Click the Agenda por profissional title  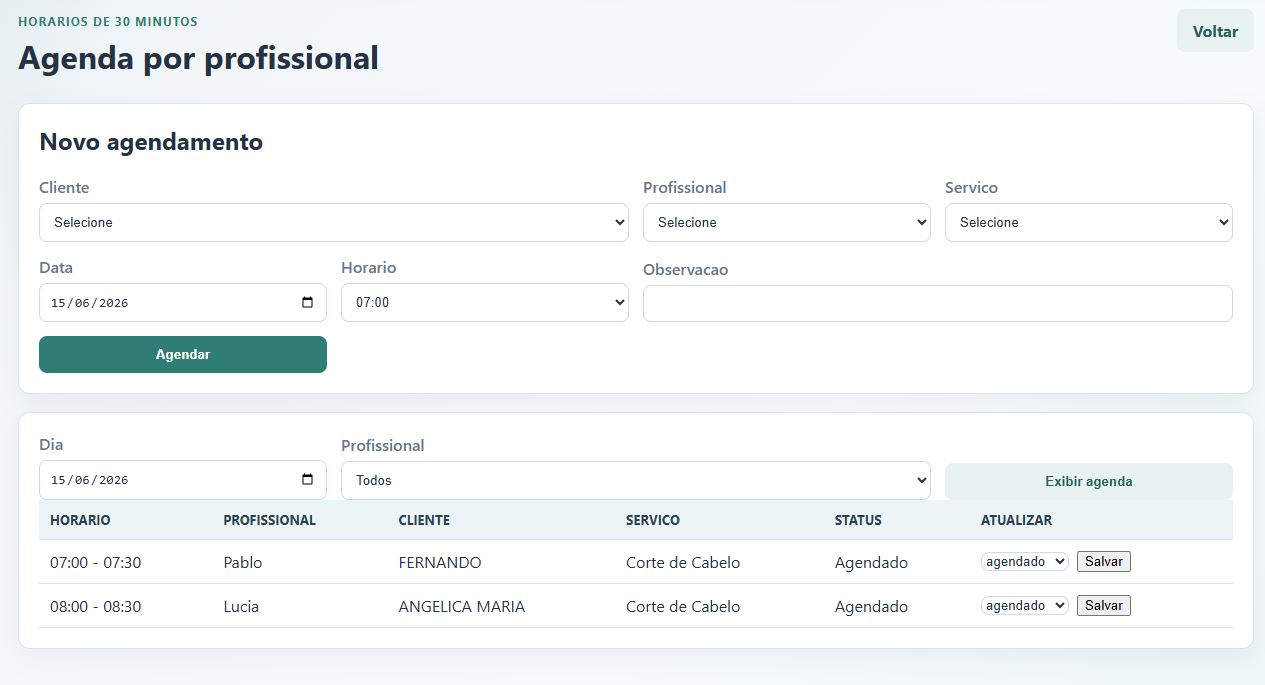point(199,58)
